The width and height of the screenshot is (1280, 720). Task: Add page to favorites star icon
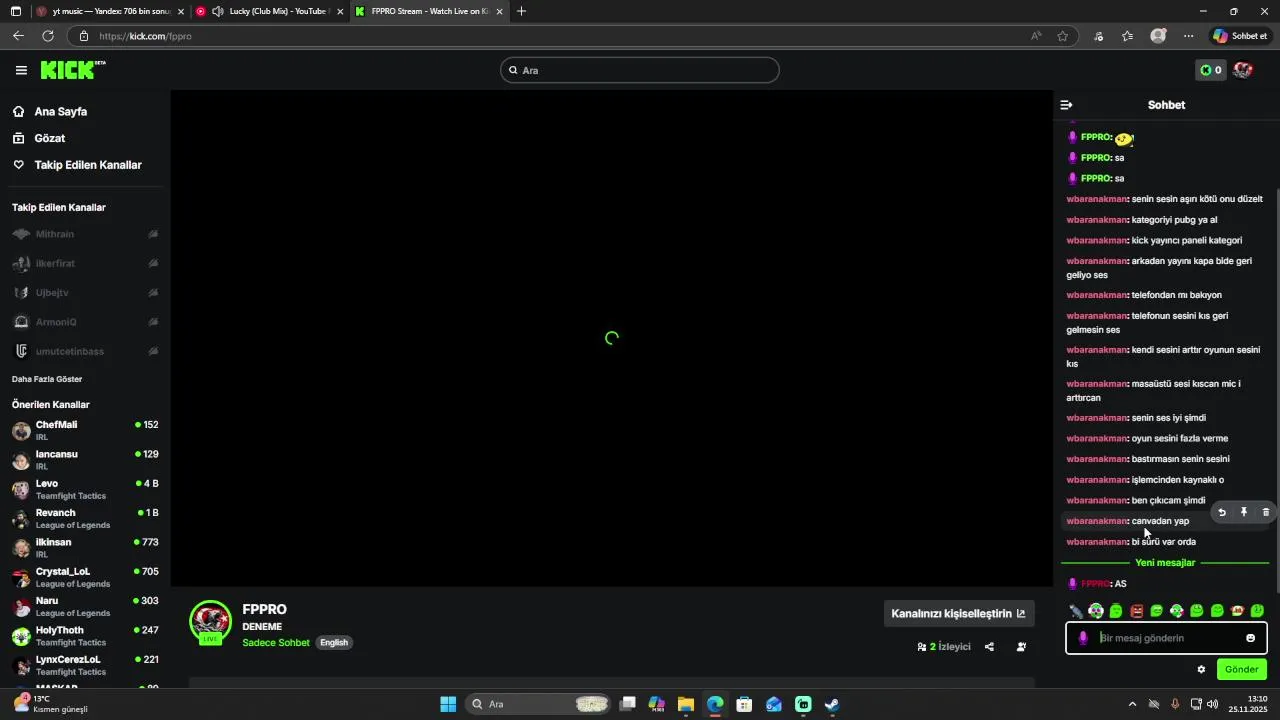coord(1062,36)
